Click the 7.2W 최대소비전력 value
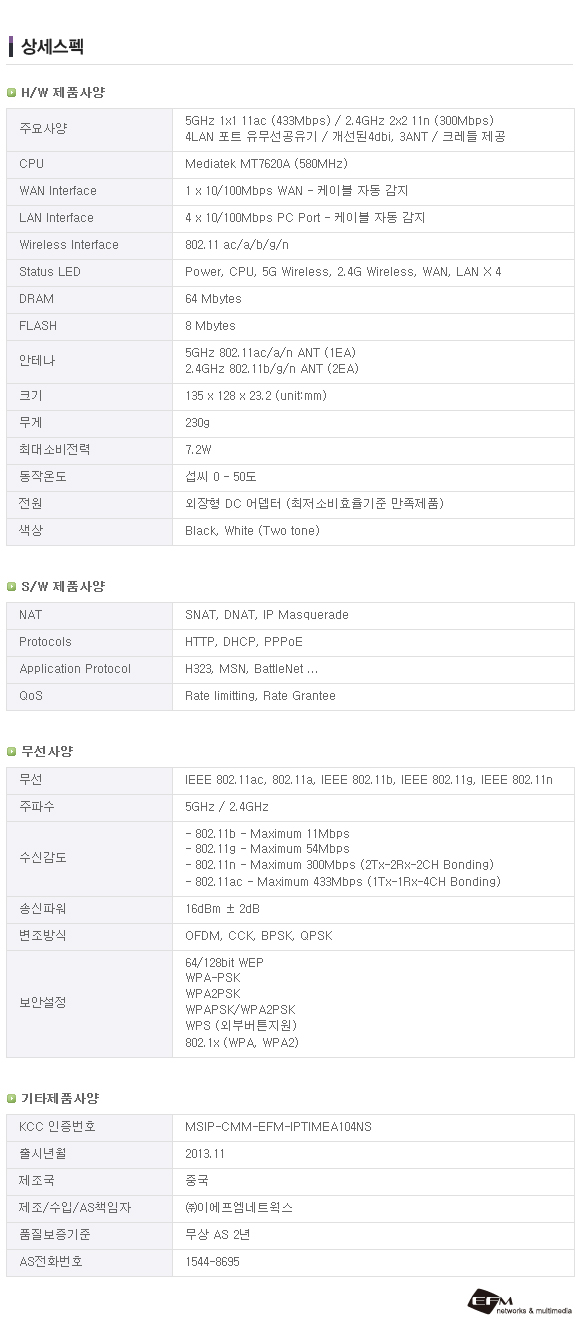 click(x=198, y=450)
